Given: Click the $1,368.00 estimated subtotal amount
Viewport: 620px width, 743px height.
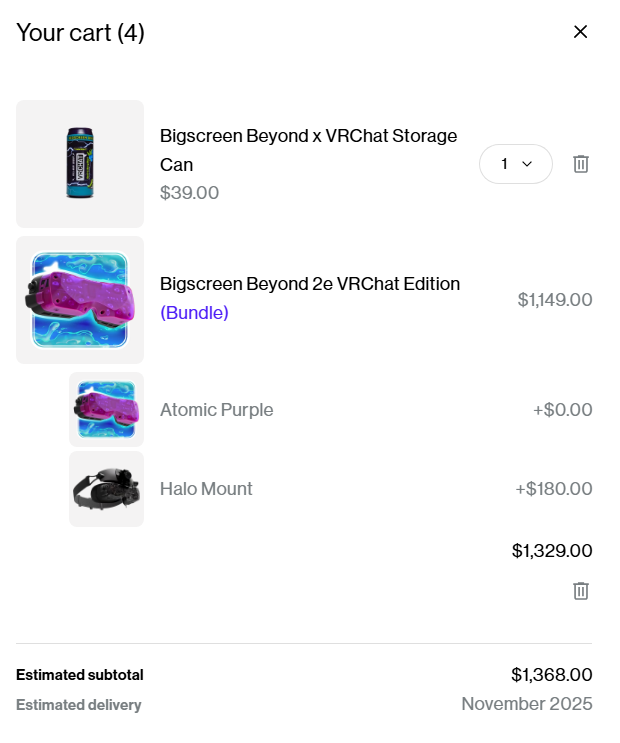Looking at the screenshot, I should 552,675.
